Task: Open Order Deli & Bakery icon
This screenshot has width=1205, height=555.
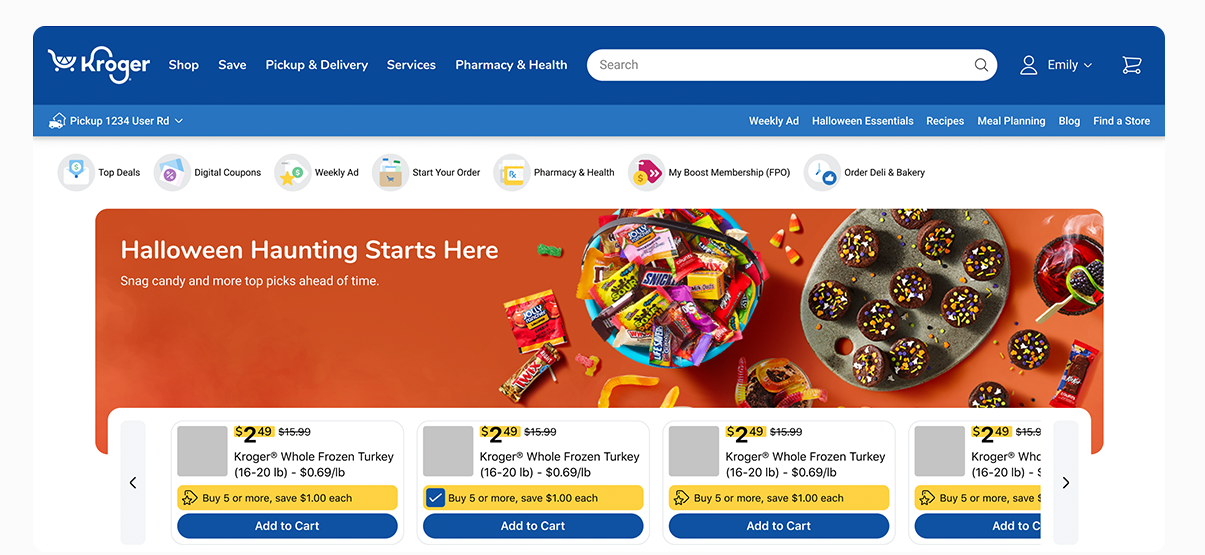Action: (822, 173)
